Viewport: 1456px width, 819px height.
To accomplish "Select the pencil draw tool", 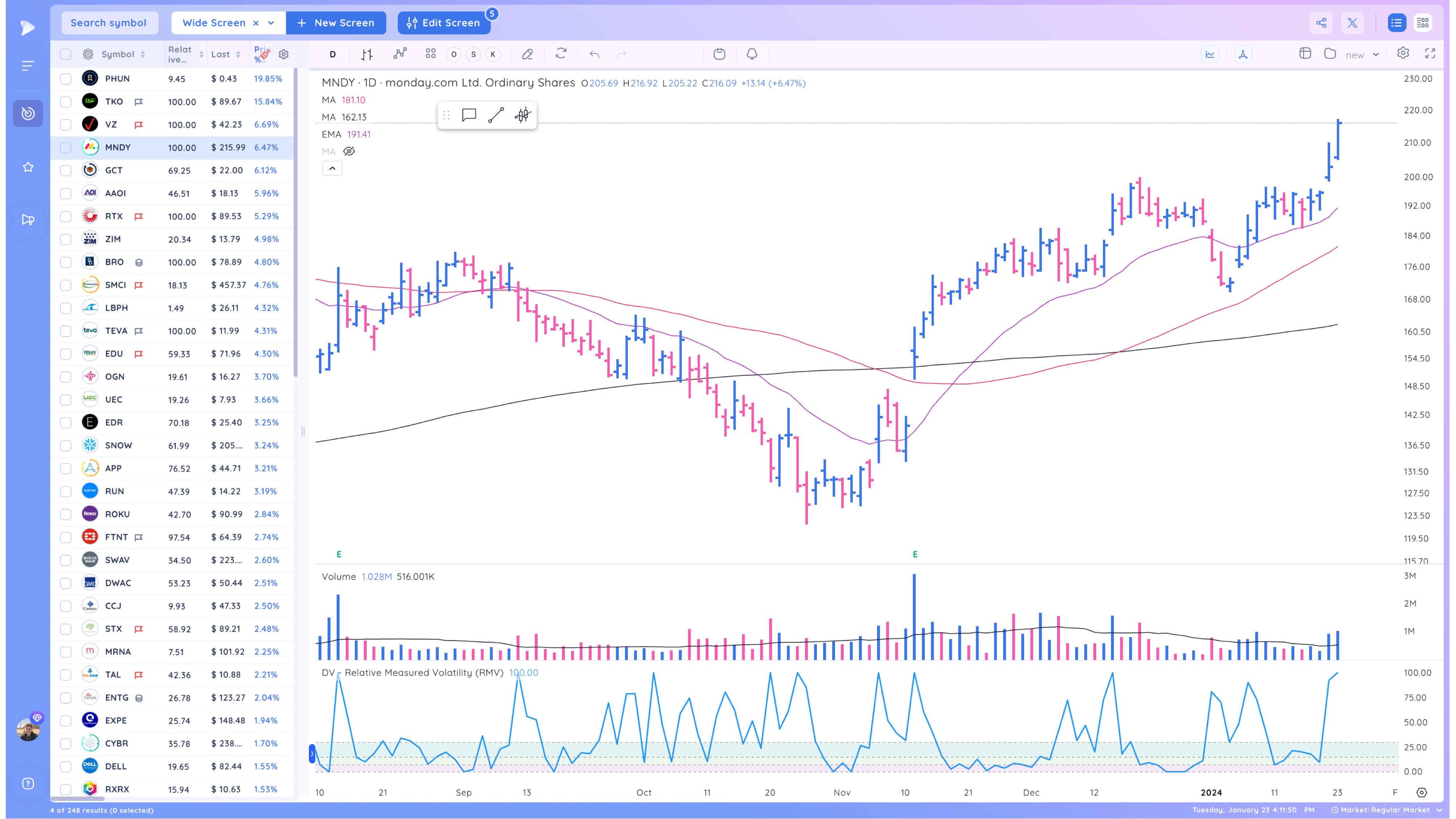I will [x=527, y=54].
